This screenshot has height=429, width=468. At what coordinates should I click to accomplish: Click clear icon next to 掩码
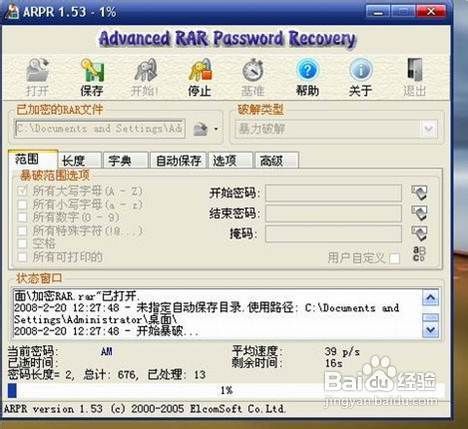click(419, 233)
